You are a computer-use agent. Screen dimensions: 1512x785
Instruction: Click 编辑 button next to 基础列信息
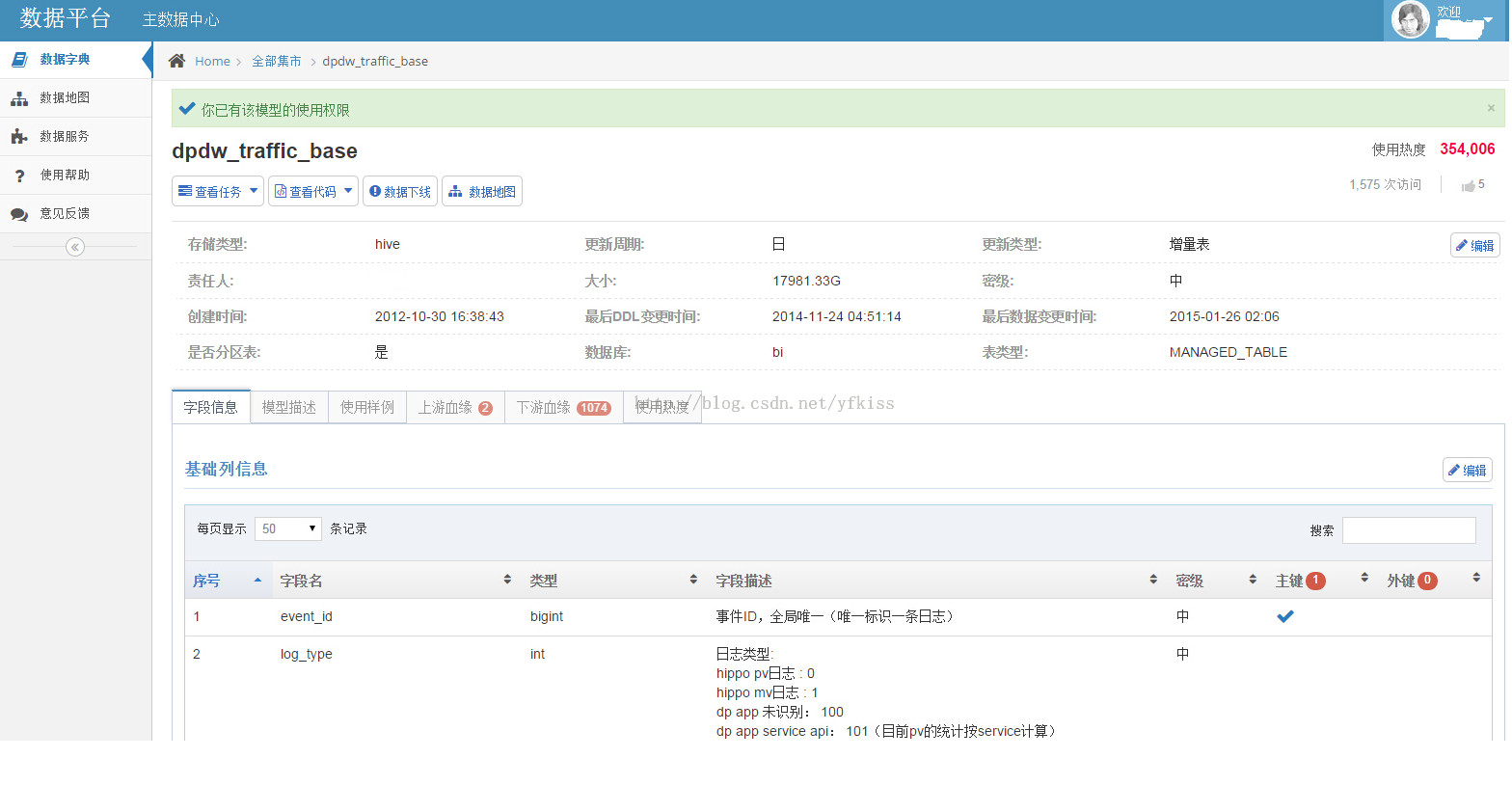click(x=1468, y=470)
